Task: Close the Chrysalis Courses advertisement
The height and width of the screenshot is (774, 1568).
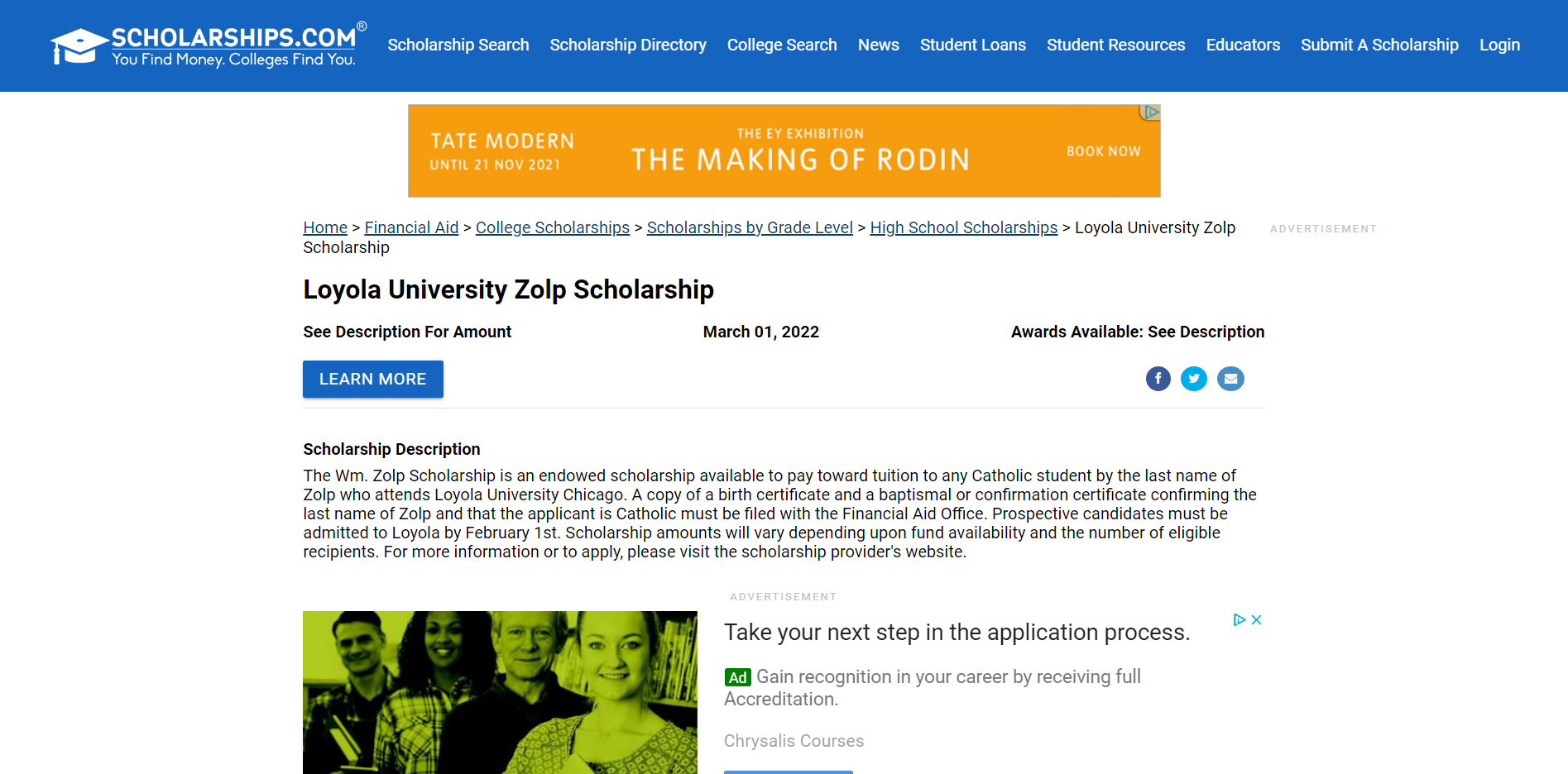Action: click(x=1258, y=619)
